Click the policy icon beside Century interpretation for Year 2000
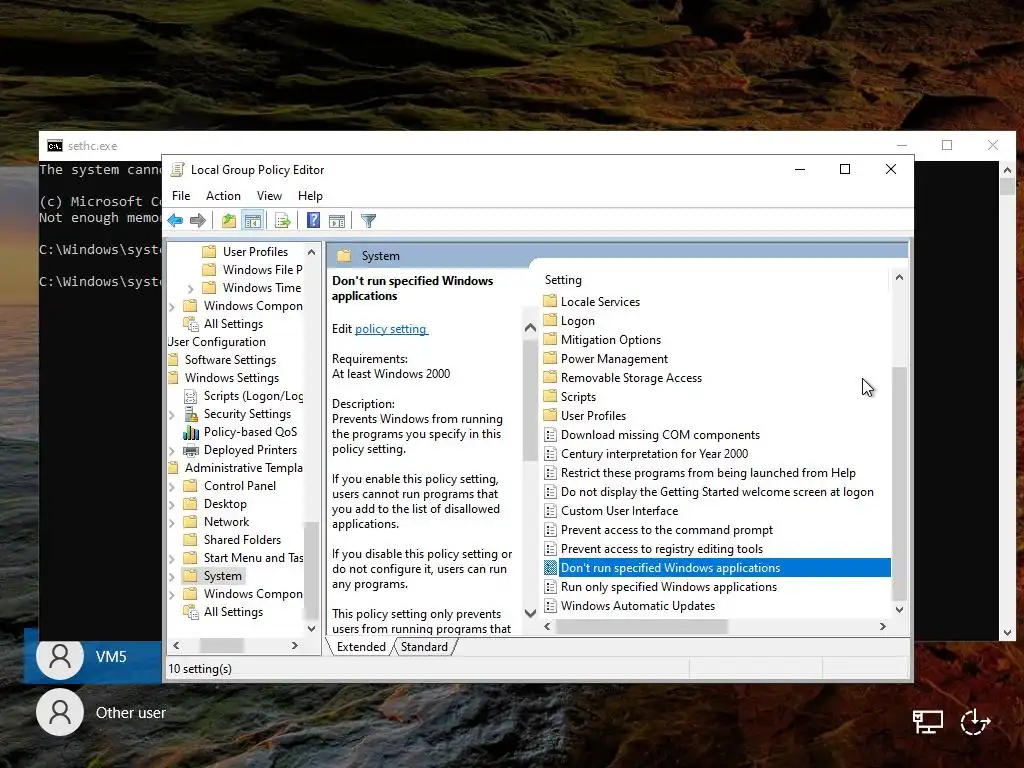 (551, 453)
